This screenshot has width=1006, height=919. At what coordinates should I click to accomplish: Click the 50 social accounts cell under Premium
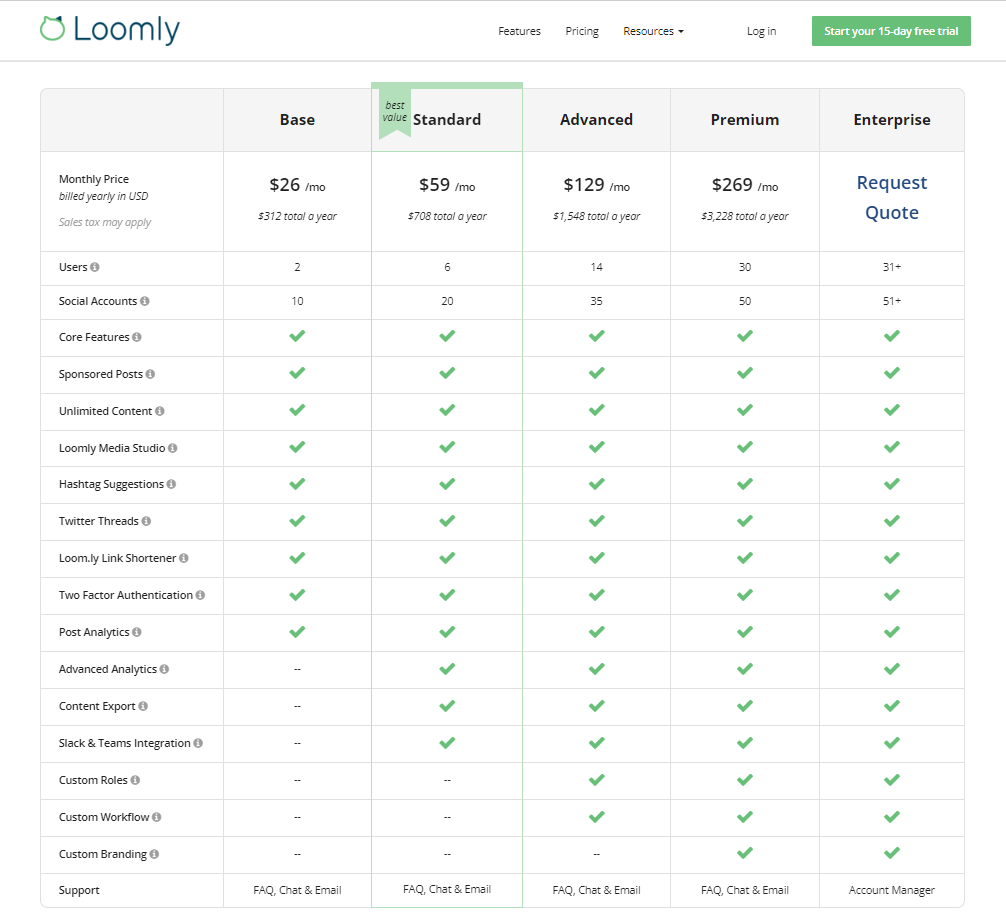point(745,301)
